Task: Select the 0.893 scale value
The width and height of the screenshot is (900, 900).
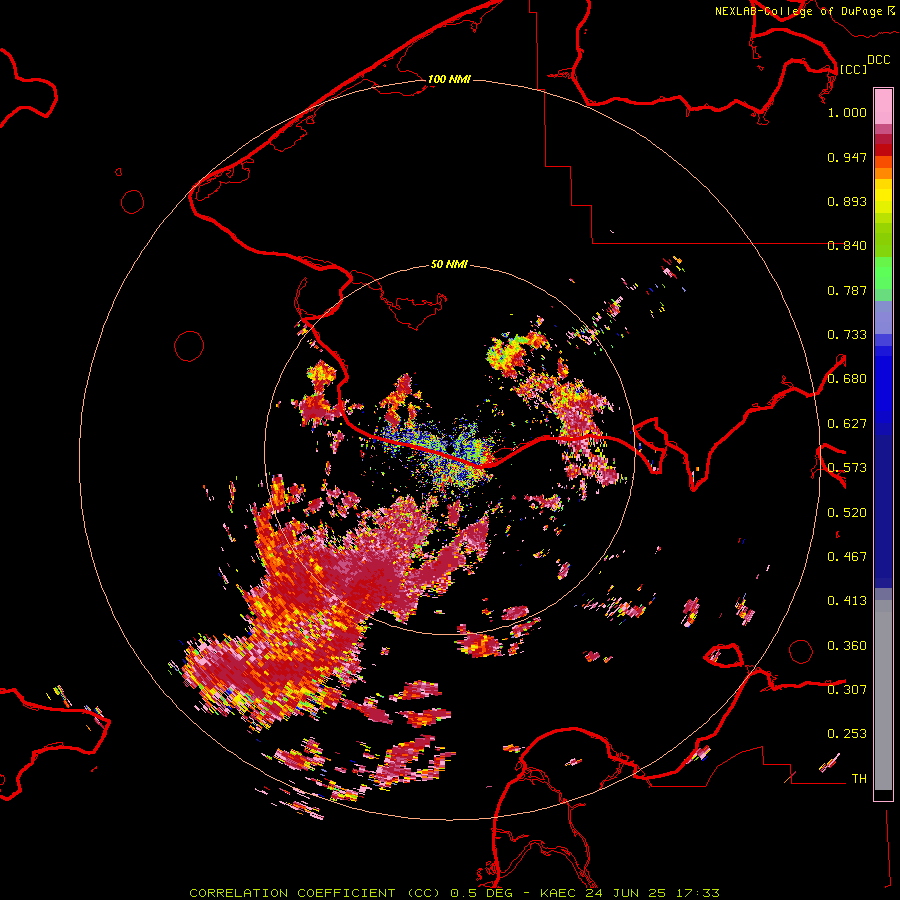Action: [x=847, y=201]
